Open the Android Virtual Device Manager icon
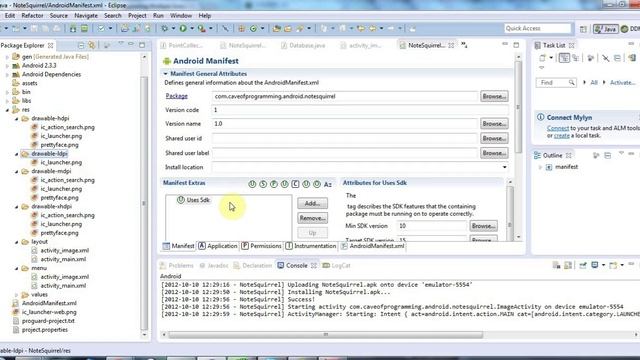 [84, 29]
